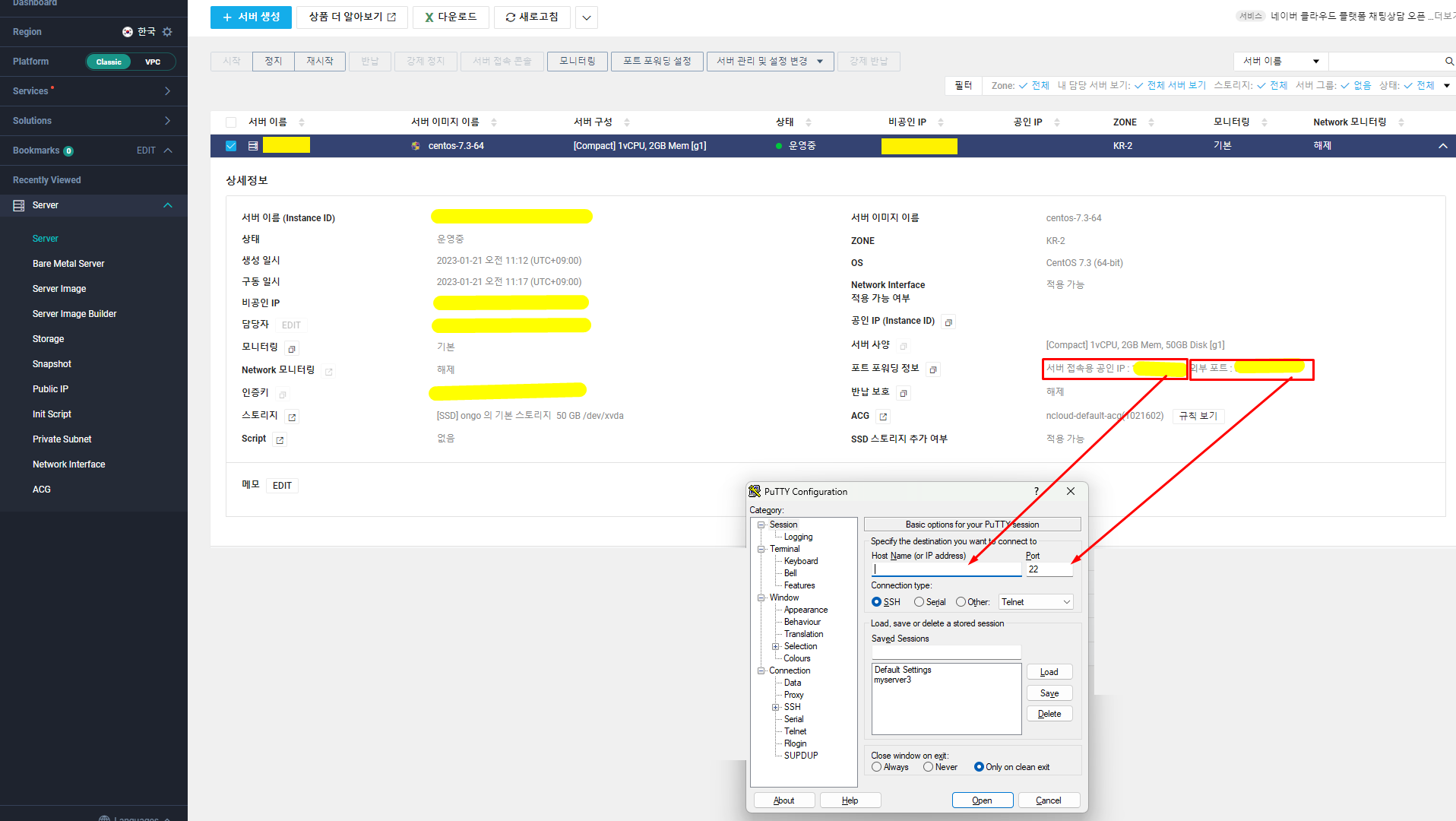
Task: Click the 다운로드 button
Action: click(x=451, y=17)
